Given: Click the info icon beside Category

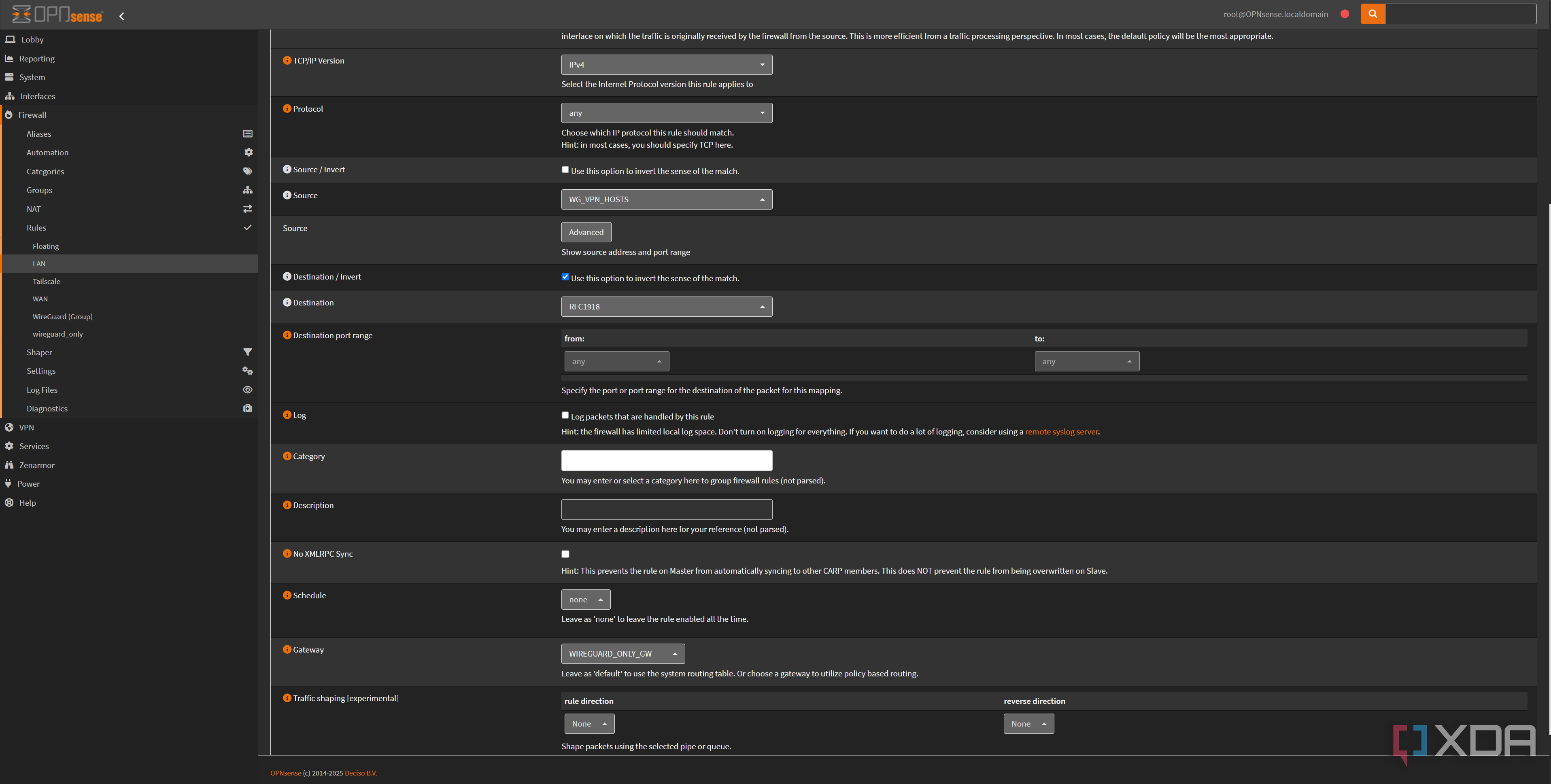Looking at the screenshot, I should pos(287,456).
